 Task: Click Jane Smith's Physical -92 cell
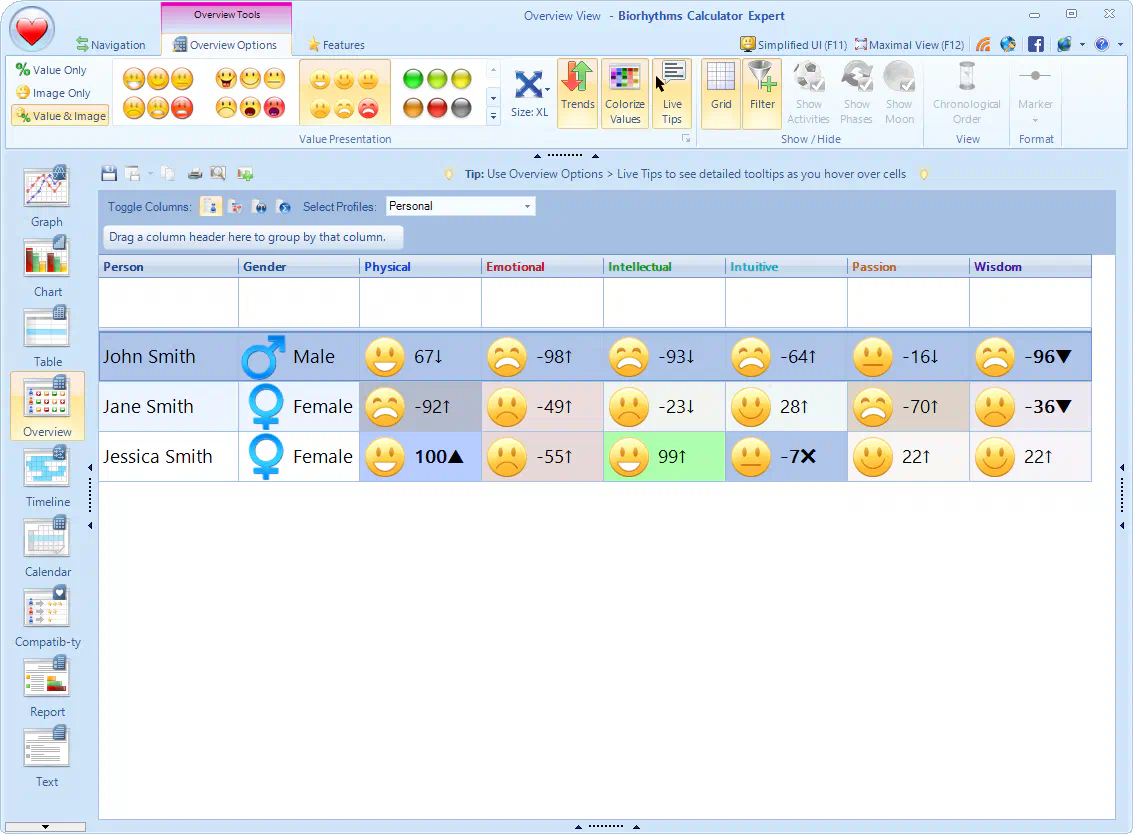click(421, 407)
